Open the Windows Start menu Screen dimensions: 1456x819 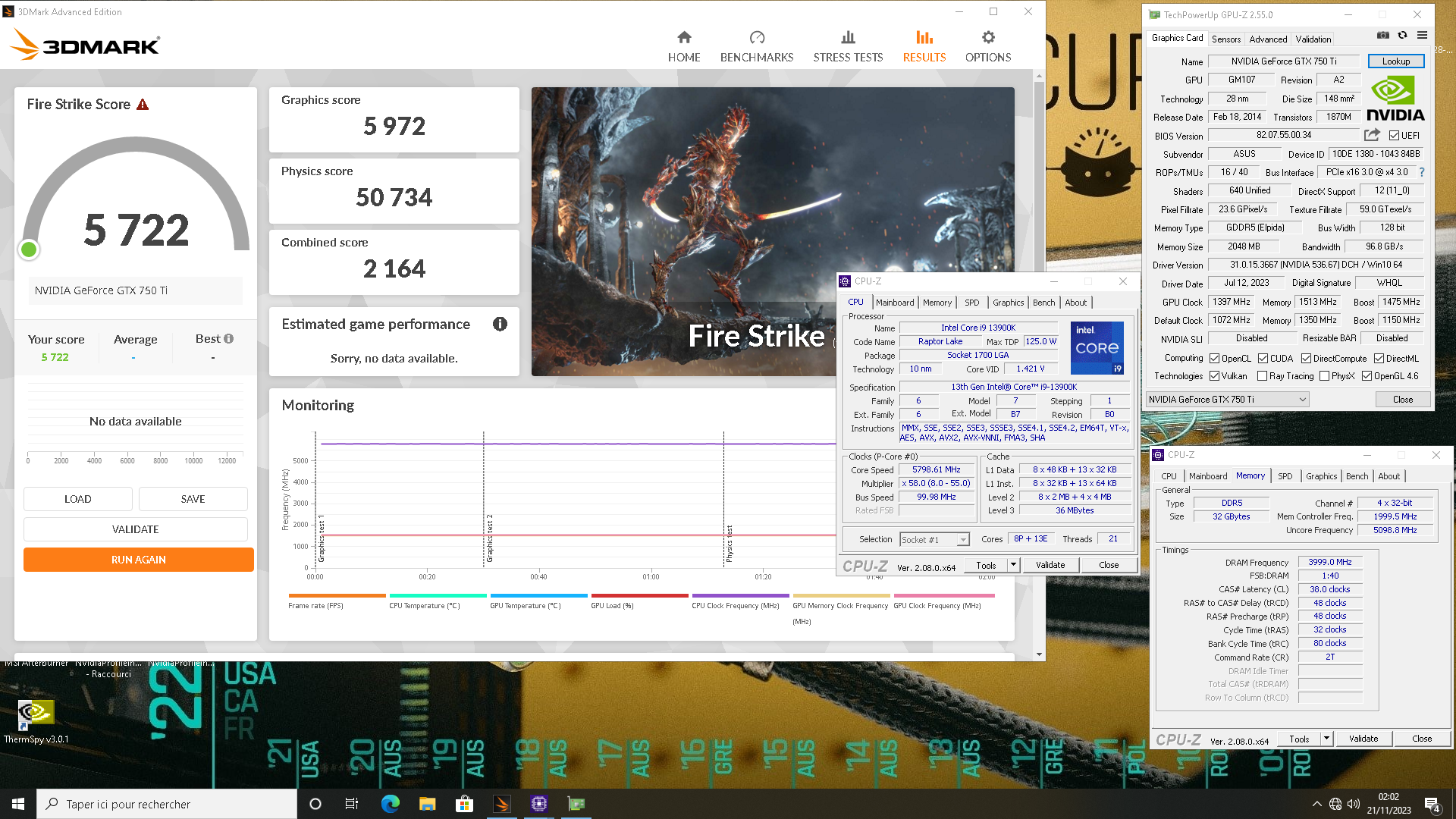point(18,804)
